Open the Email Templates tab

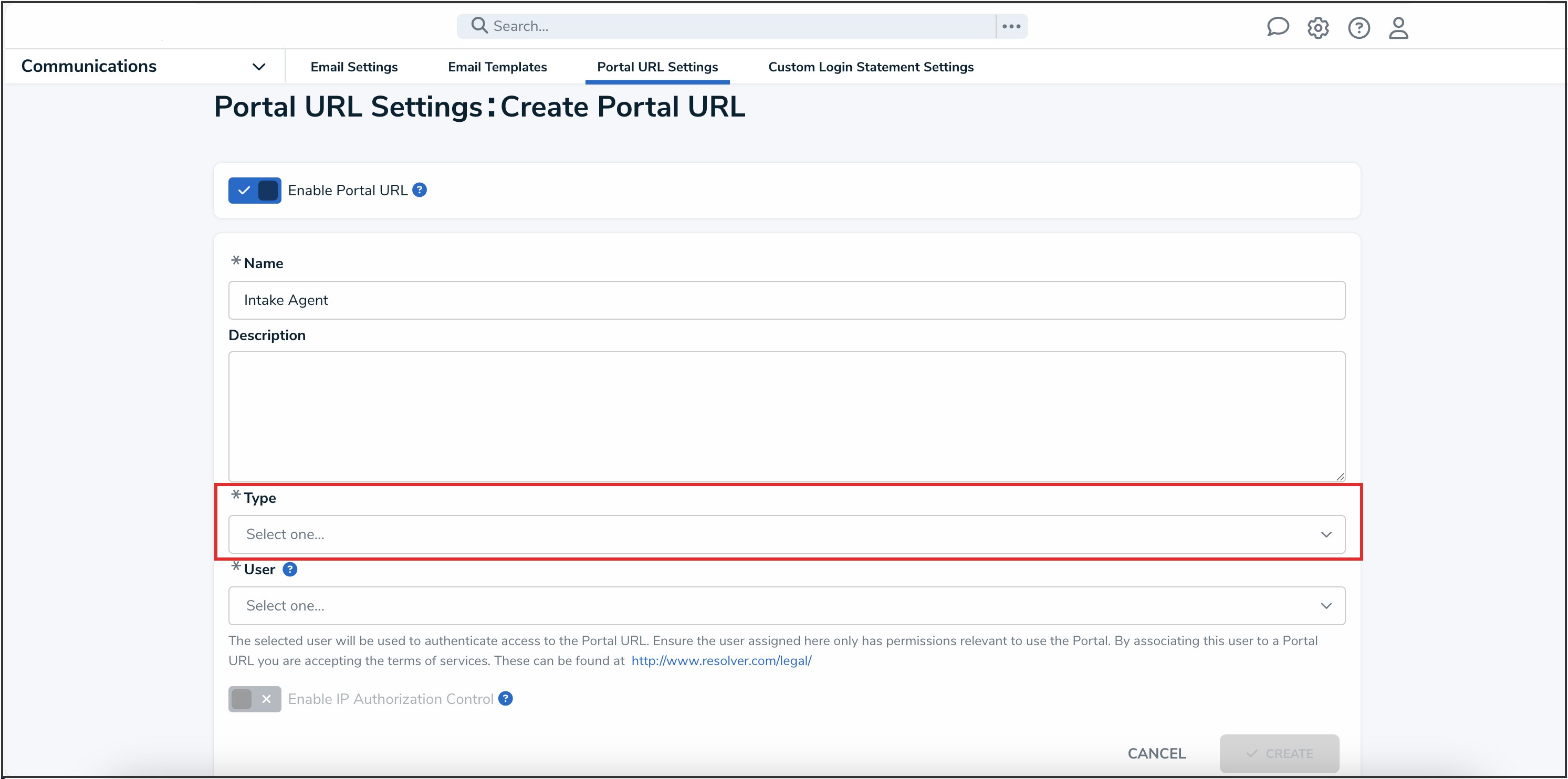[497, 67]
